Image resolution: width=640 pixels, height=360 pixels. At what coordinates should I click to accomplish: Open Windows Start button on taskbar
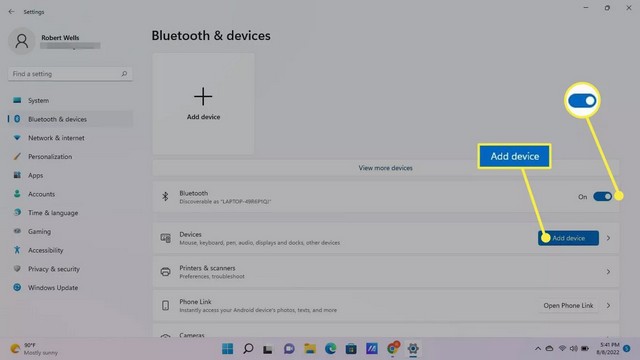(227, 349)
